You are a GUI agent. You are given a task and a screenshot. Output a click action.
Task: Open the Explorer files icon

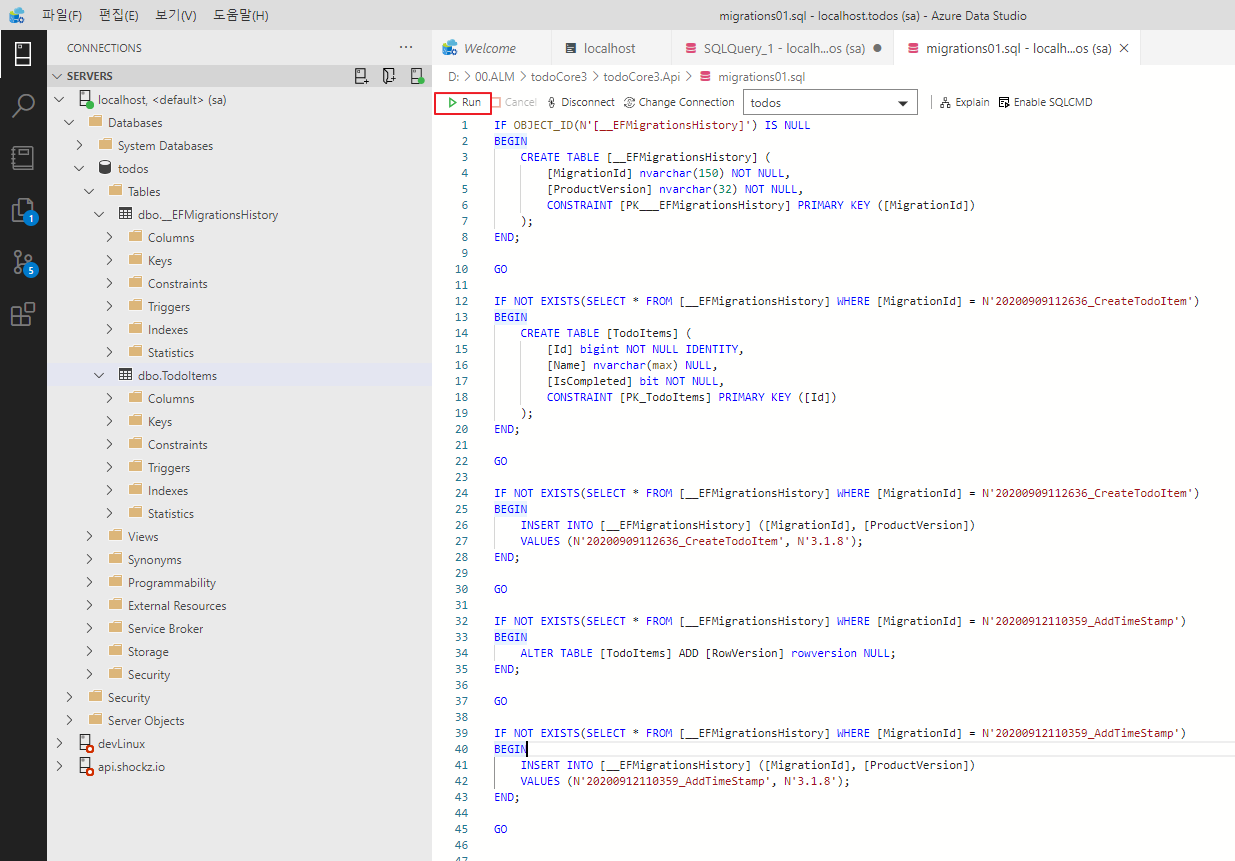click(23, 210)
